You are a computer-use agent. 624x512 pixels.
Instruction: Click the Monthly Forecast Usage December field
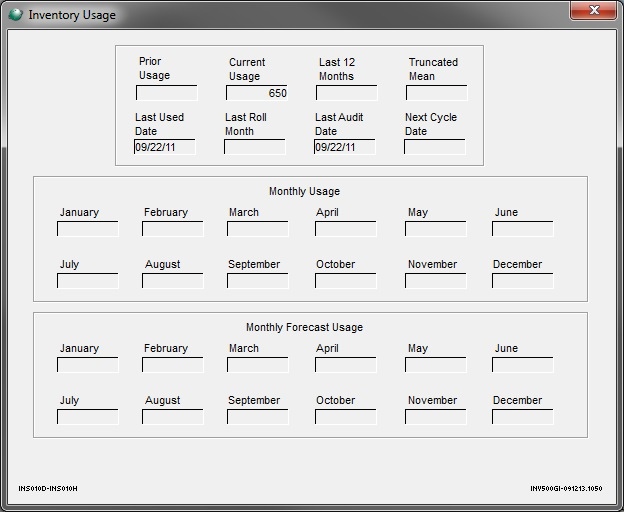point(523,417)
